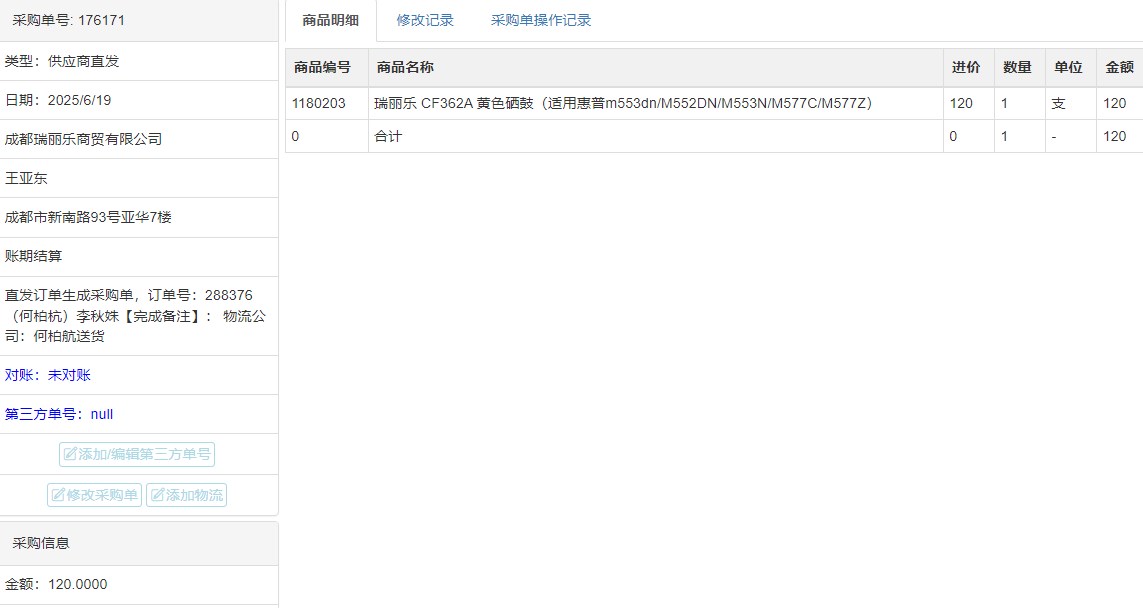
Task: Click the 商品编号 column header
Action: (x=322, y=67)
